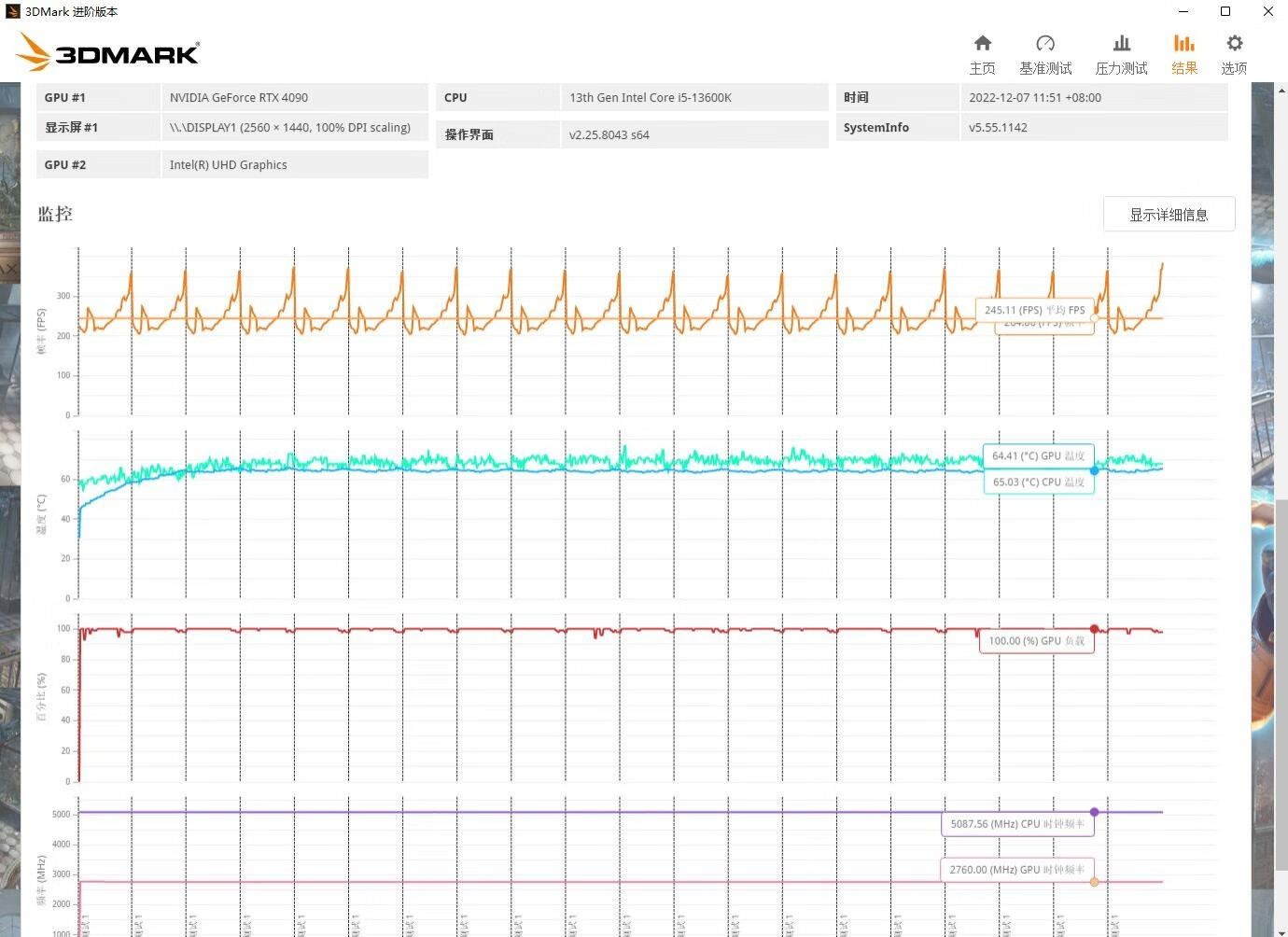This screenshot has height=937, width=1288.
Task: Click the 3DMark logo in header
Action: (x=109, y=52)
